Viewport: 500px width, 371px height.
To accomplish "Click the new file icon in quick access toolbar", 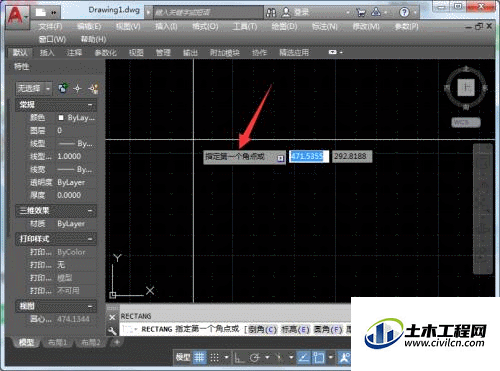I will click(x=41, y=12).
